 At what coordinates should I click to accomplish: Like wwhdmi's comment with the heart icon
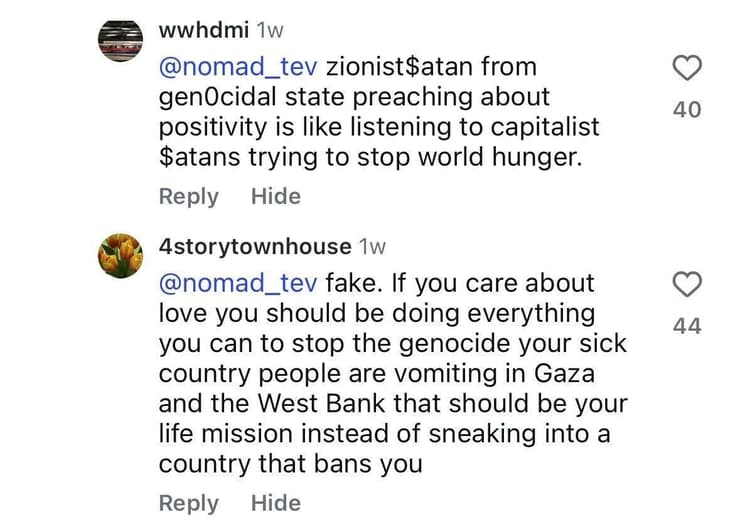(687, 68)
